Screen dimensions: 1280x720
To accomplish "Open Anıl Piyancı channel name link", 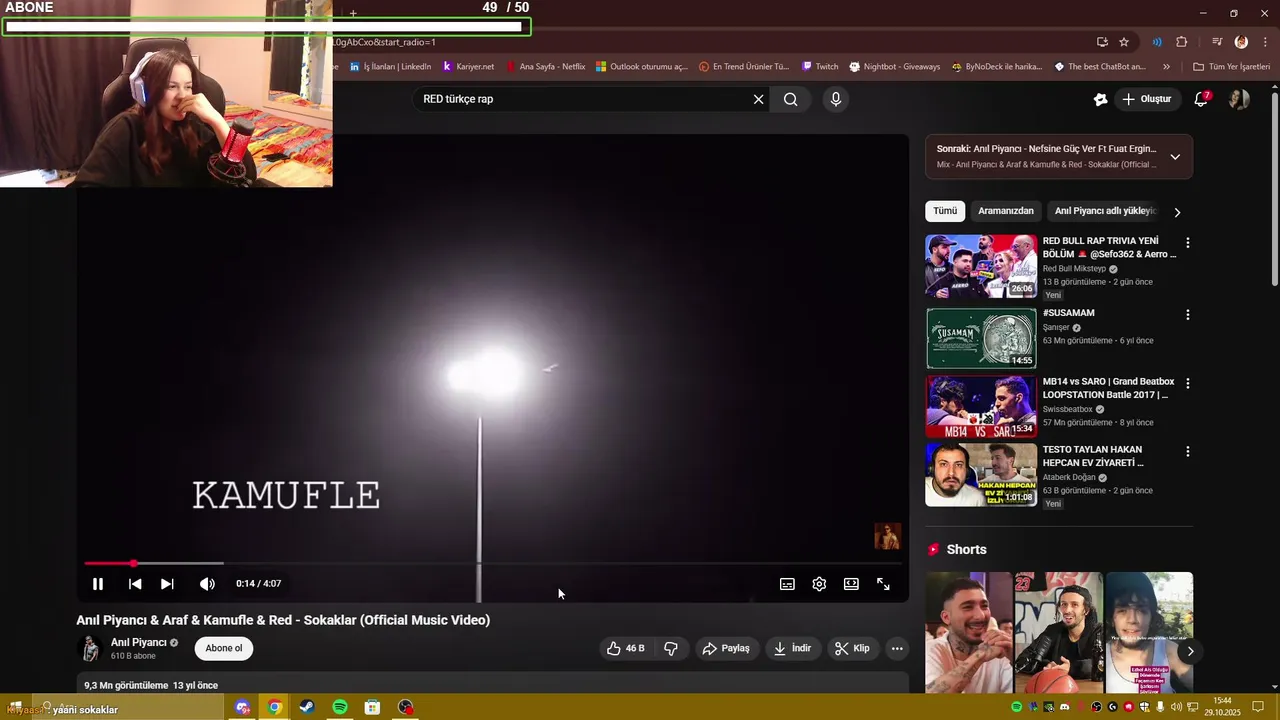I will click(x=139, y=643).
